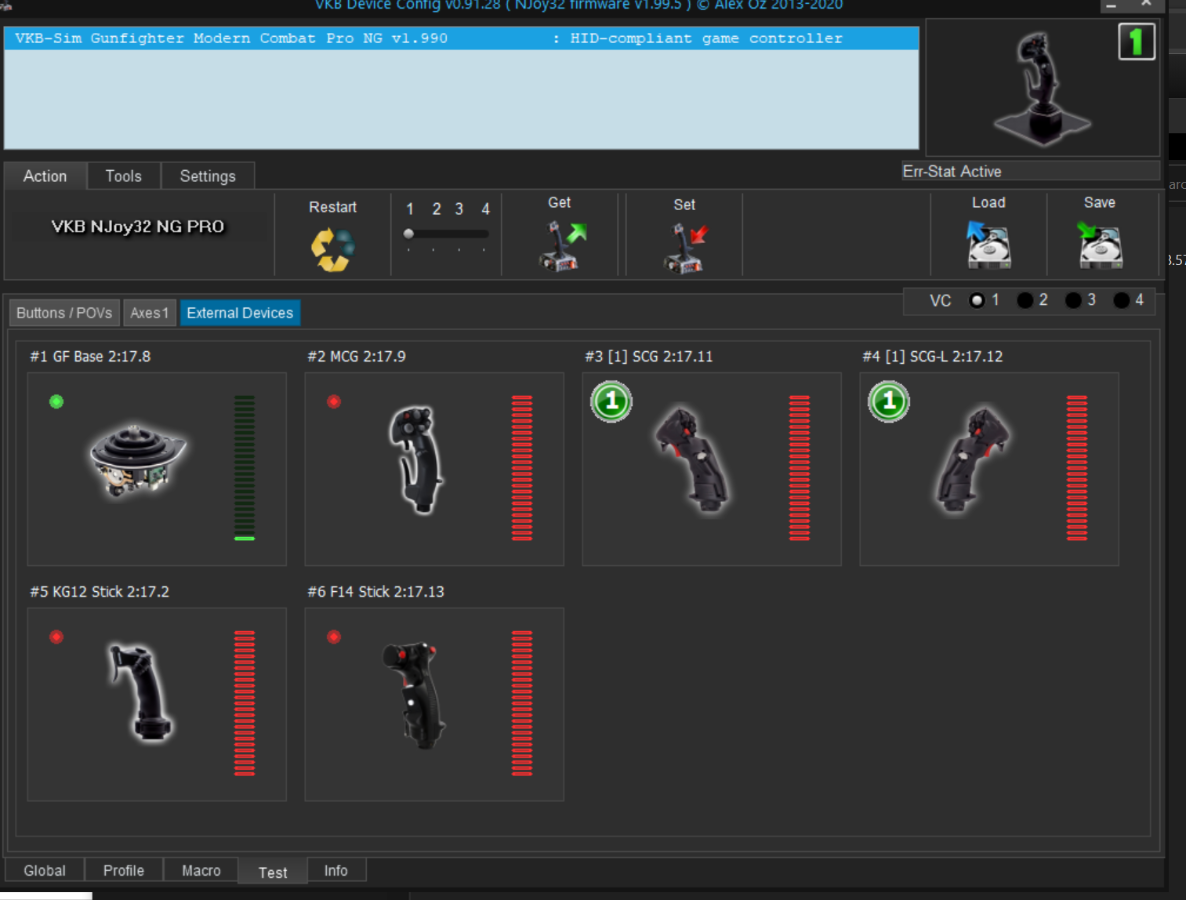Click the '#4 [1] SCG-L 2:17.12' label

click(932, 356)
